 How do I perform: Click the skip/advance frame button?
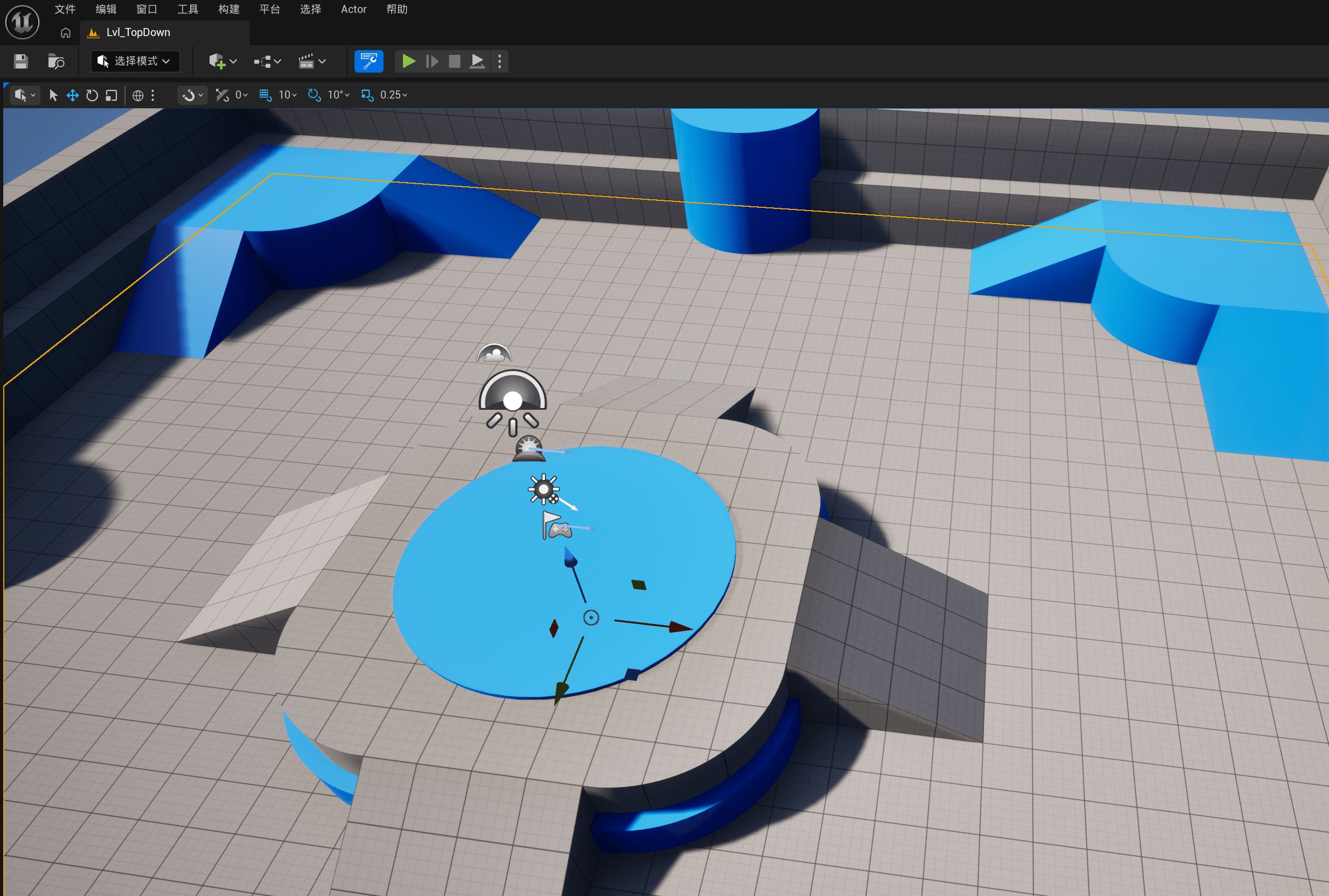point(432,61)
